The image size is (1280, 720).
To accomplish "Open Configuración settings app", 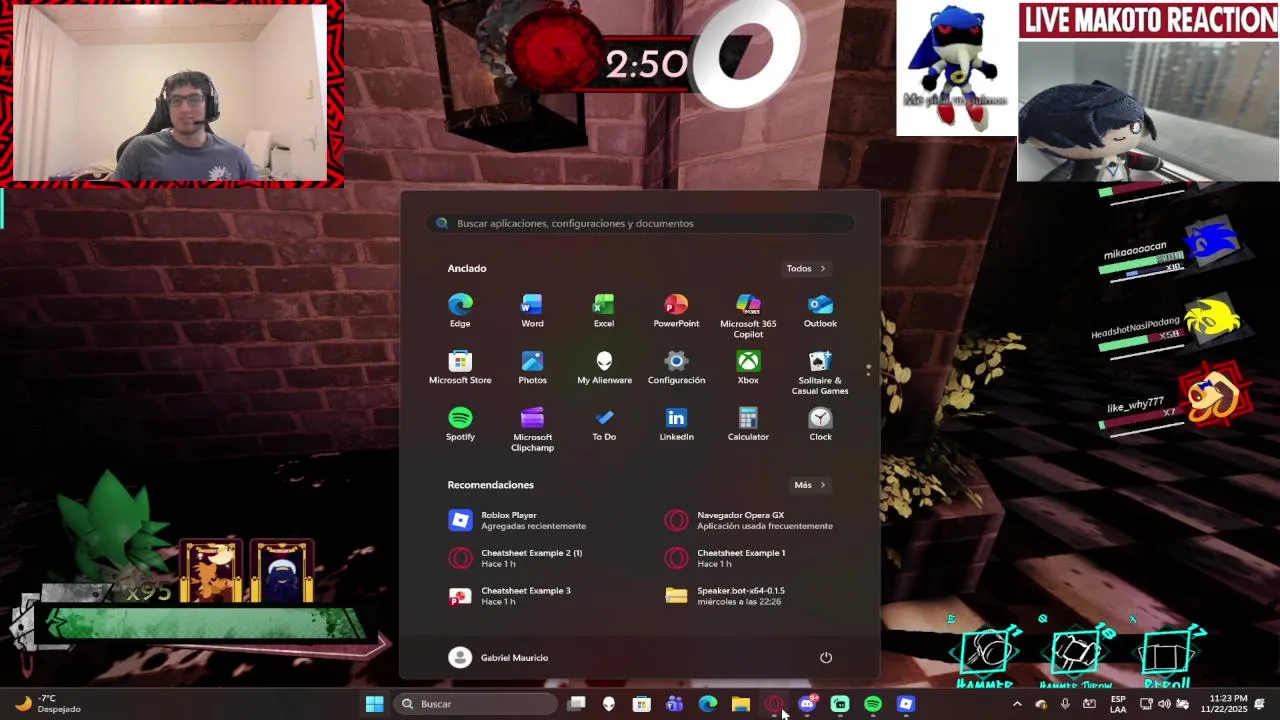I will 676,367.
